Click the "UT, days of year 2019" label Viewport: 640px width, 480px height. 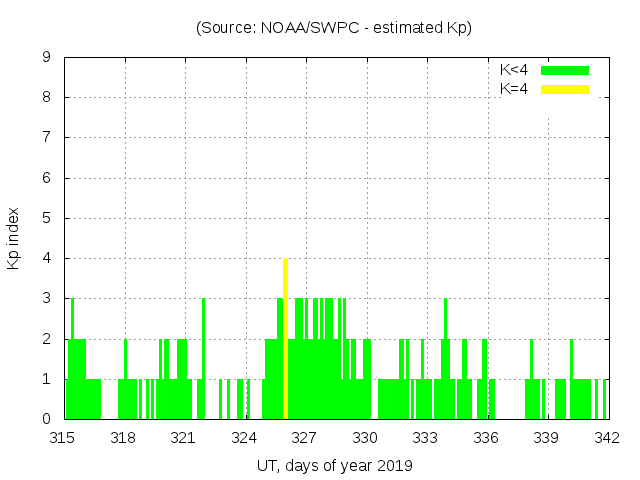334,465
